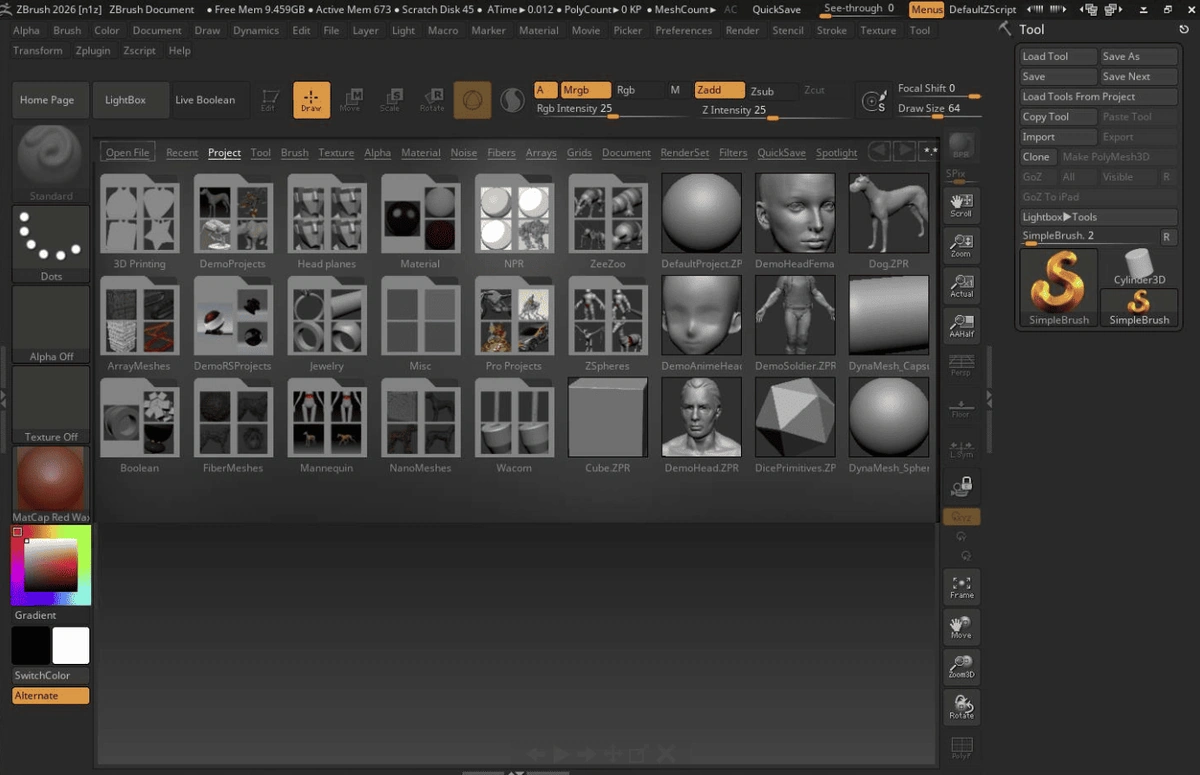1200x775 pixels.
Task: Open the Texture Off selector
Action: coord(51,404)
